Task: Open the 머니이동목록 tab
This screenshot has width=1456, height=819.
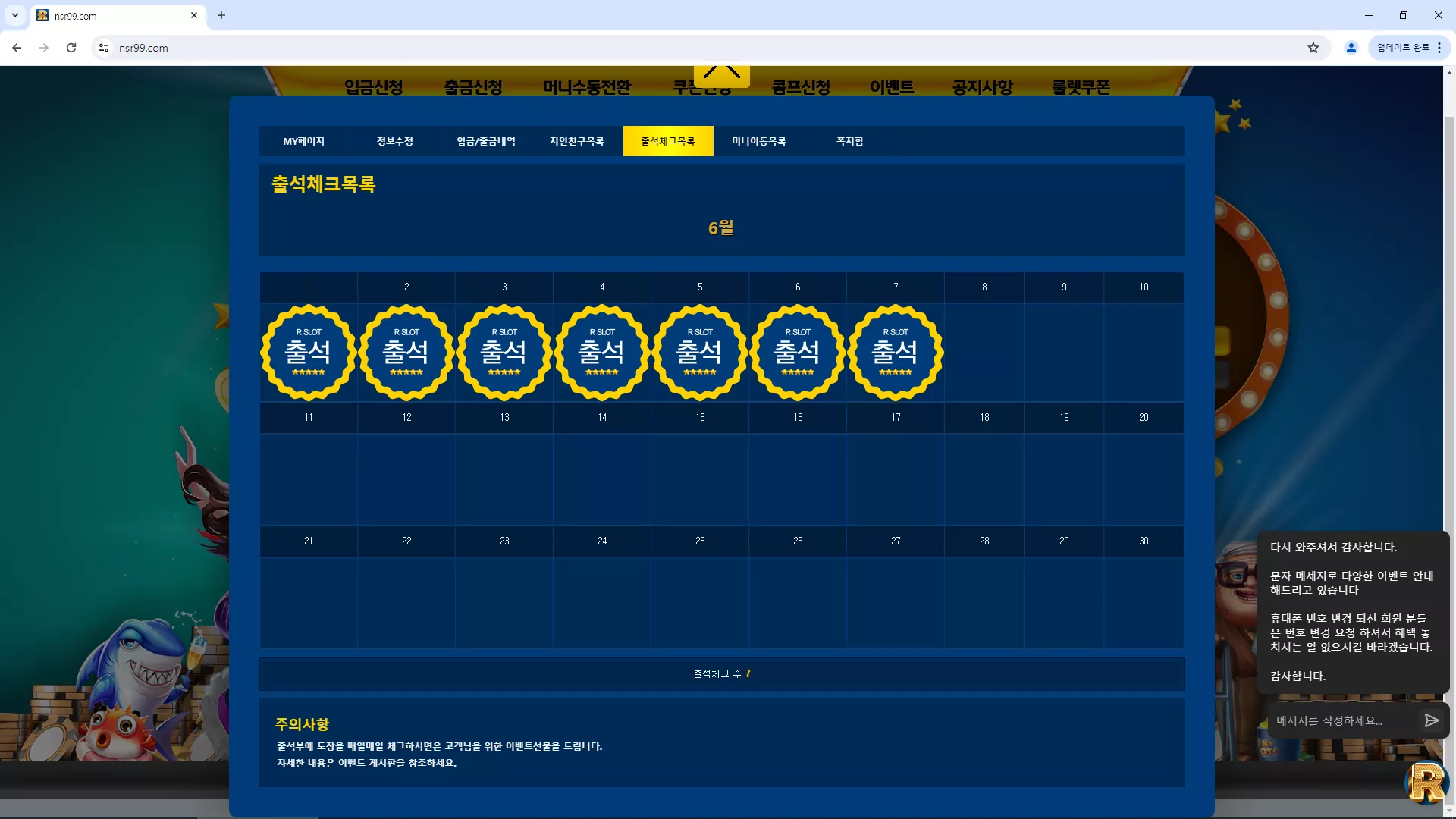Action: coord(759,141)
